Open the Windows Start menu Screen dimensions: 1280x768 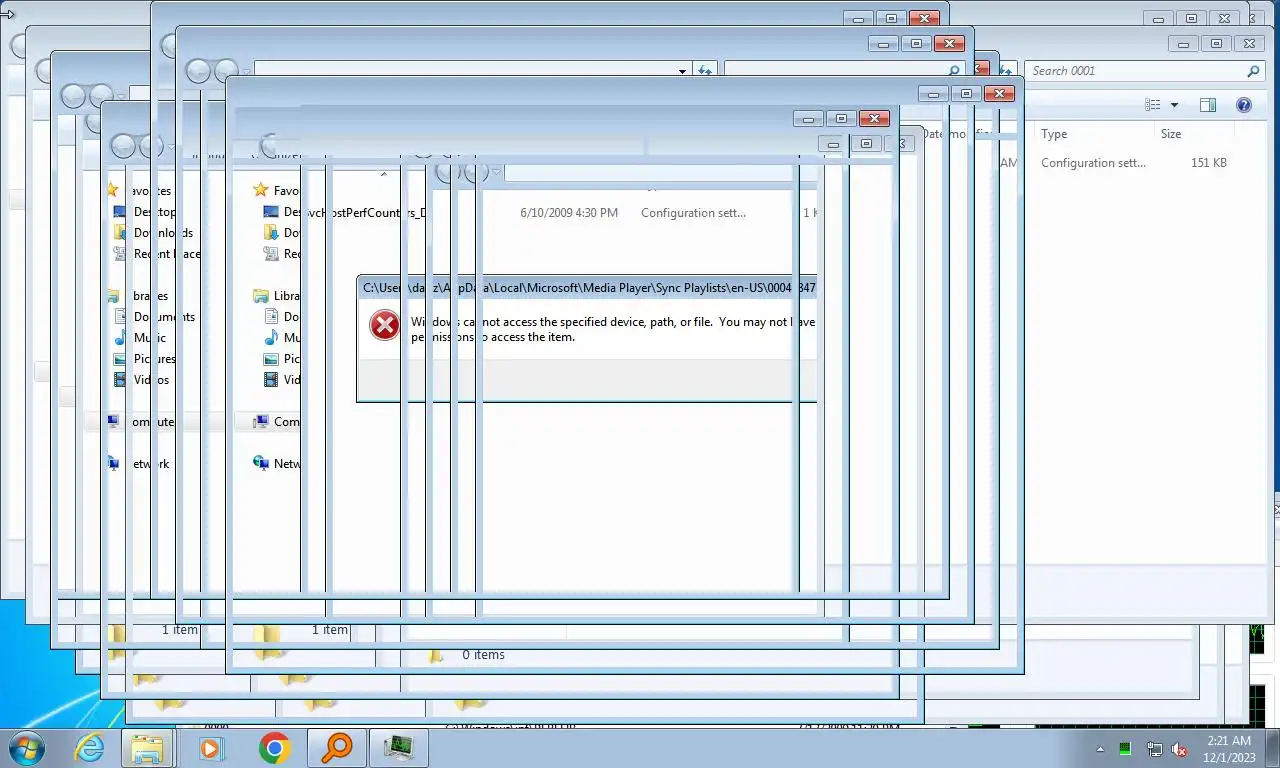(25, 748)
